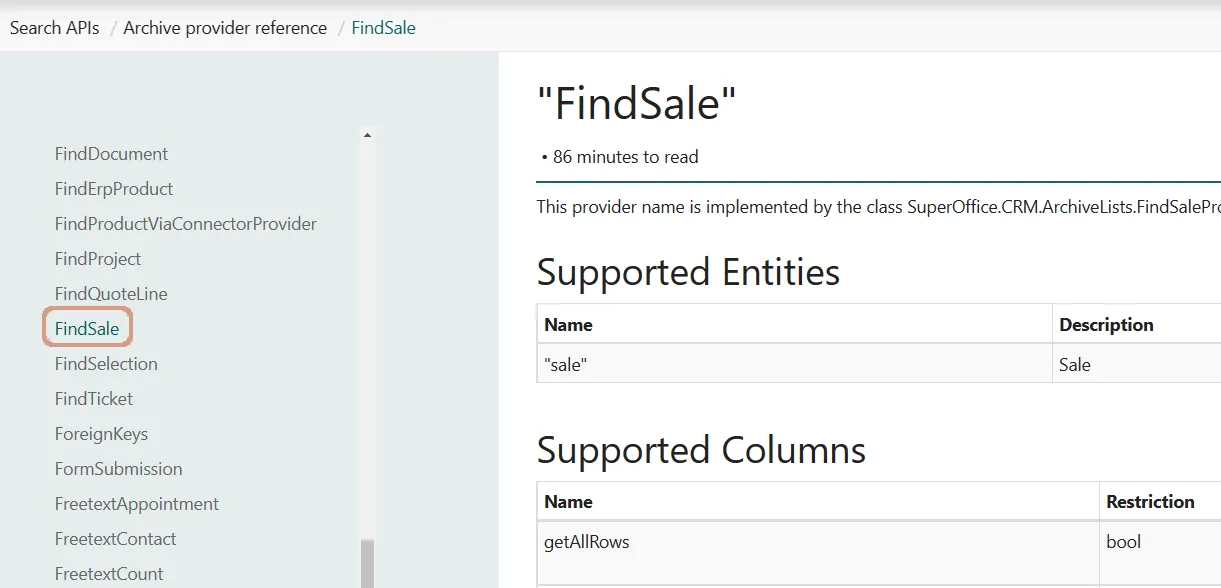This screenshot has width=1221, height=588.
Task: Open FindProductViaConnectorProvider page
Action: click(186, 224)
